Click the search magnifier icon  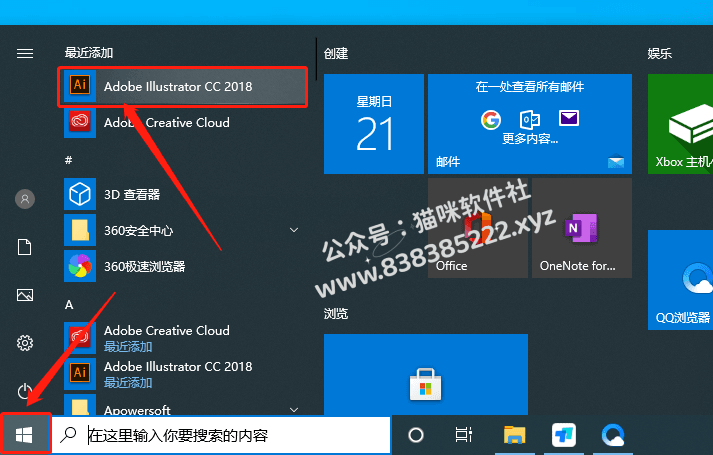click(x=69, y=435)
